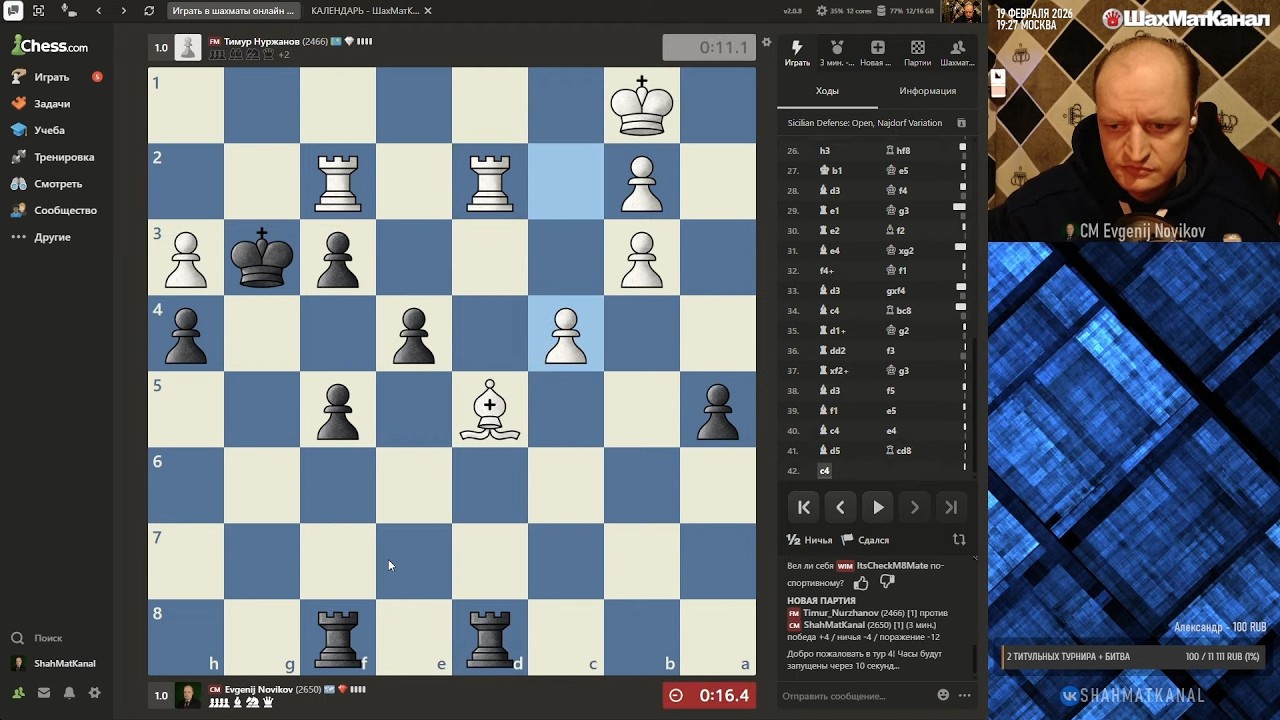Click the black king on the board
The image size is (1280, 720).
click(262, 258)
